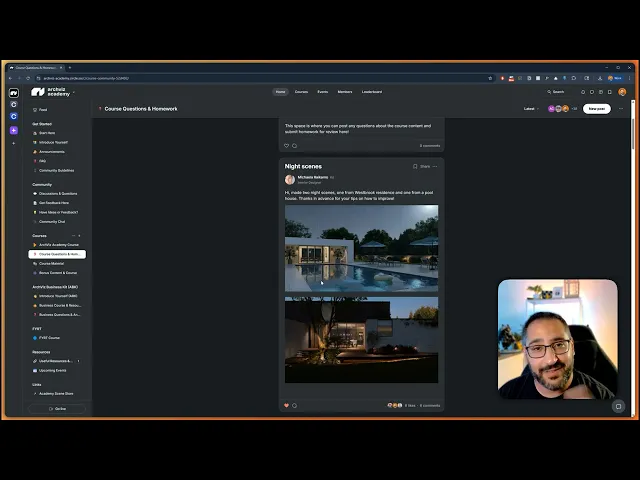
Task: Click the Michaela author avatar
Action: click(290, 180)
